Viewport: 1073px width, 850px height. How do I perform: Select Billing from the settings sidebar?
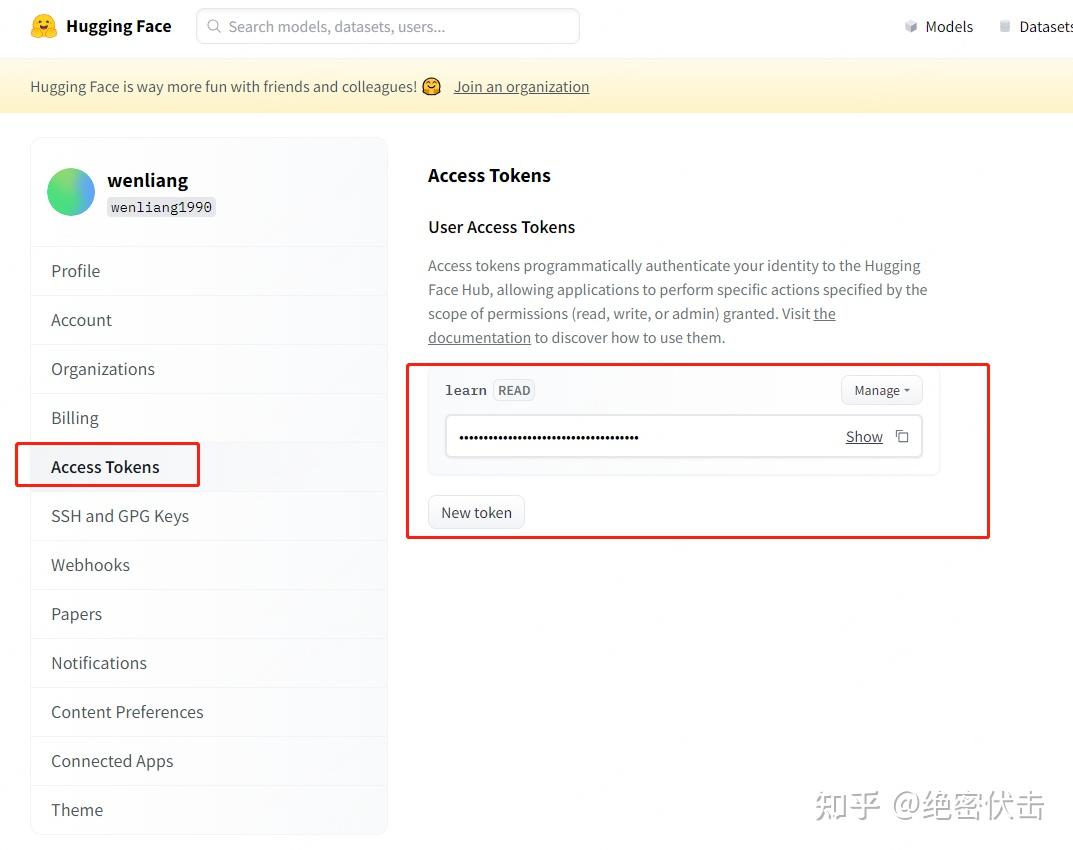tap(75, 418)
